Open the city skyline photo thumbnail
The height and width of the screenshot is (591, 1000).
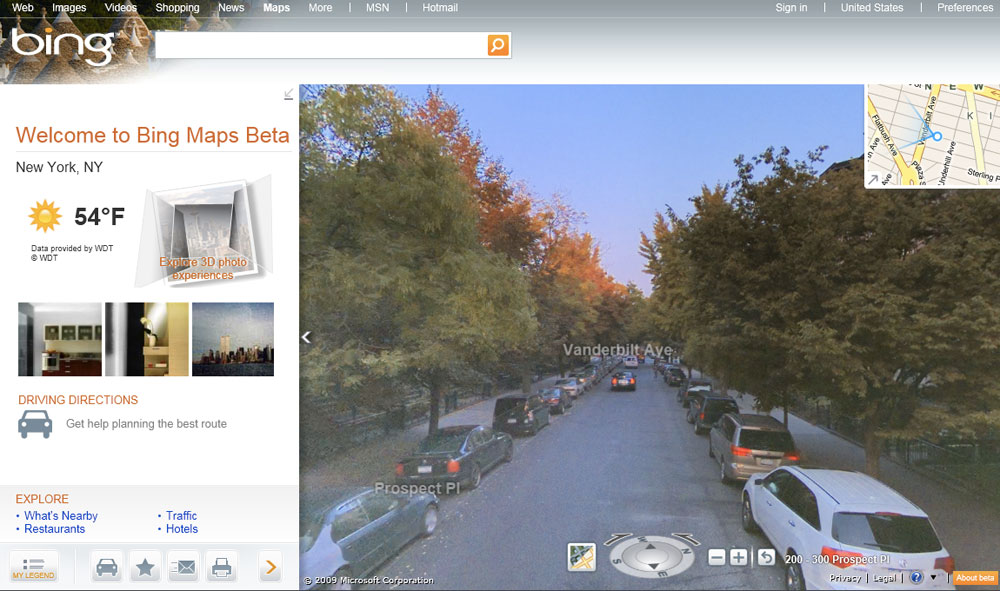pyautogui.click(x=233, y=339)
